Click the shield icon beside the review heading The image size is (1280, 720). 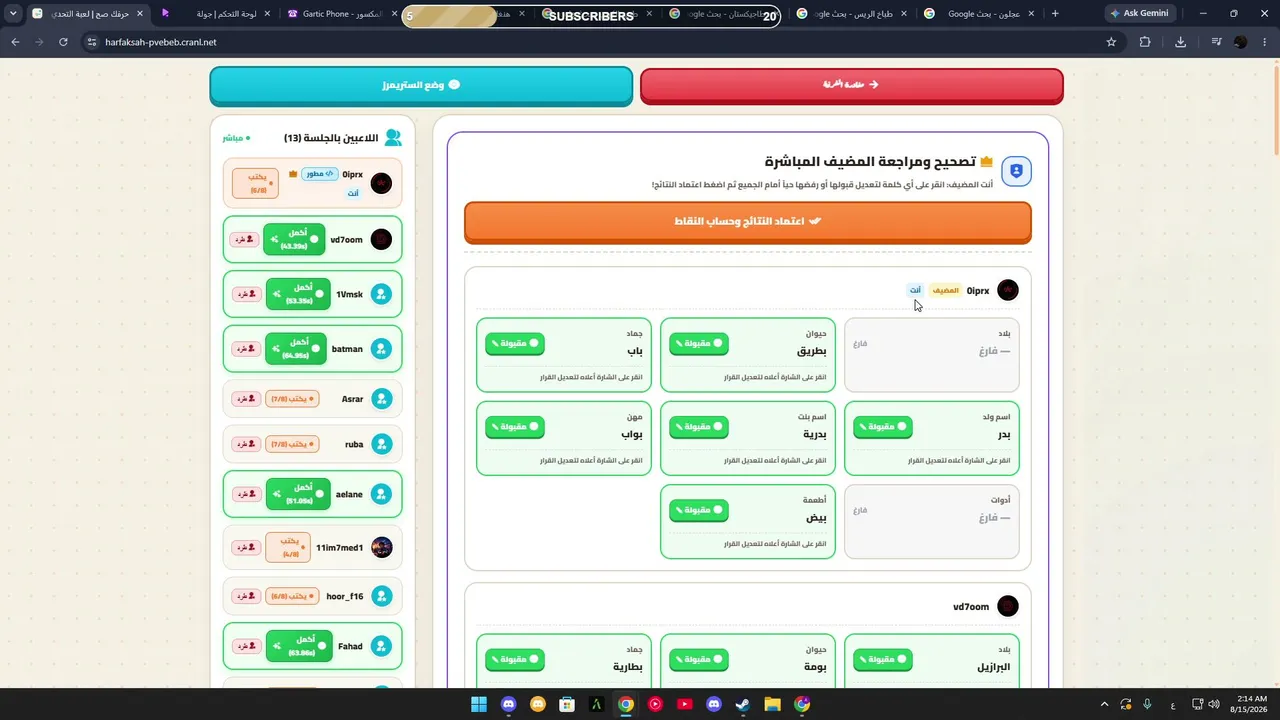(1016, 171)
